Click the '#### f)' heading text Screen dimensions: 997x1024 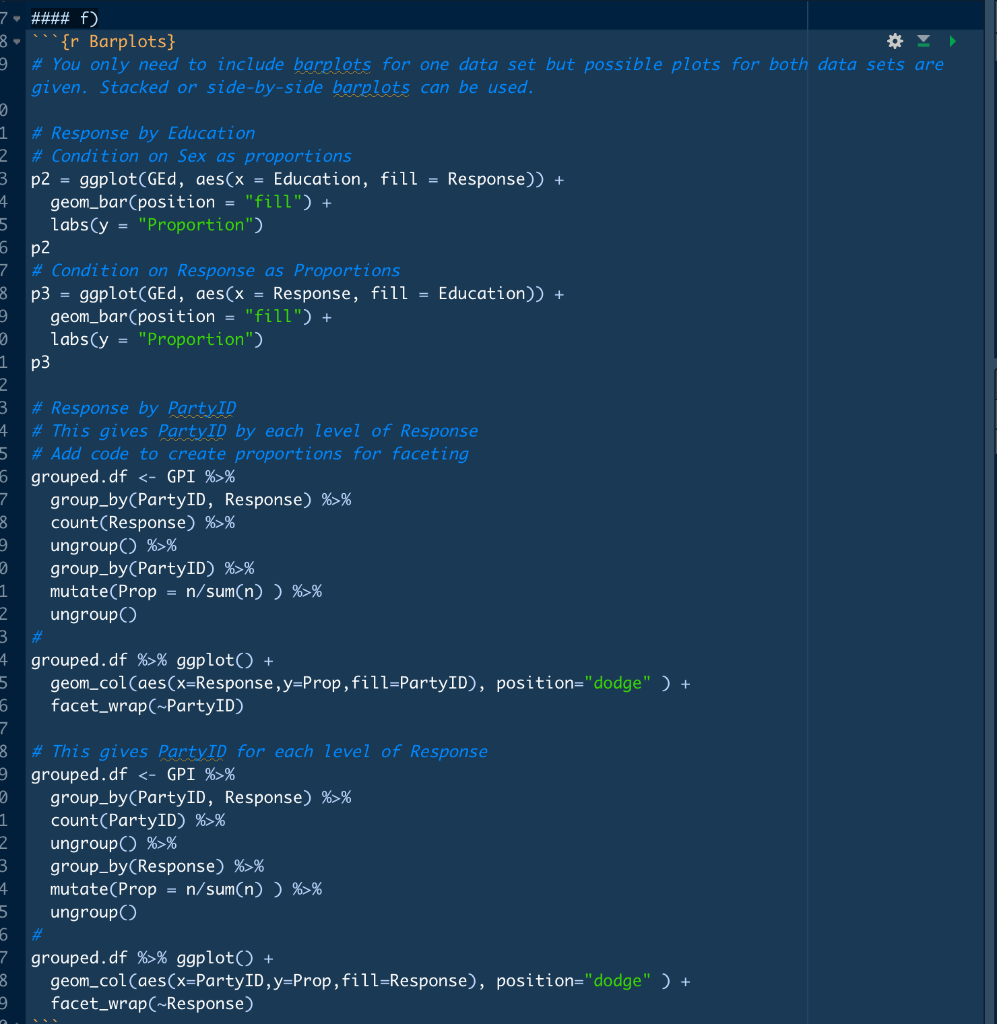coord(64,18)
